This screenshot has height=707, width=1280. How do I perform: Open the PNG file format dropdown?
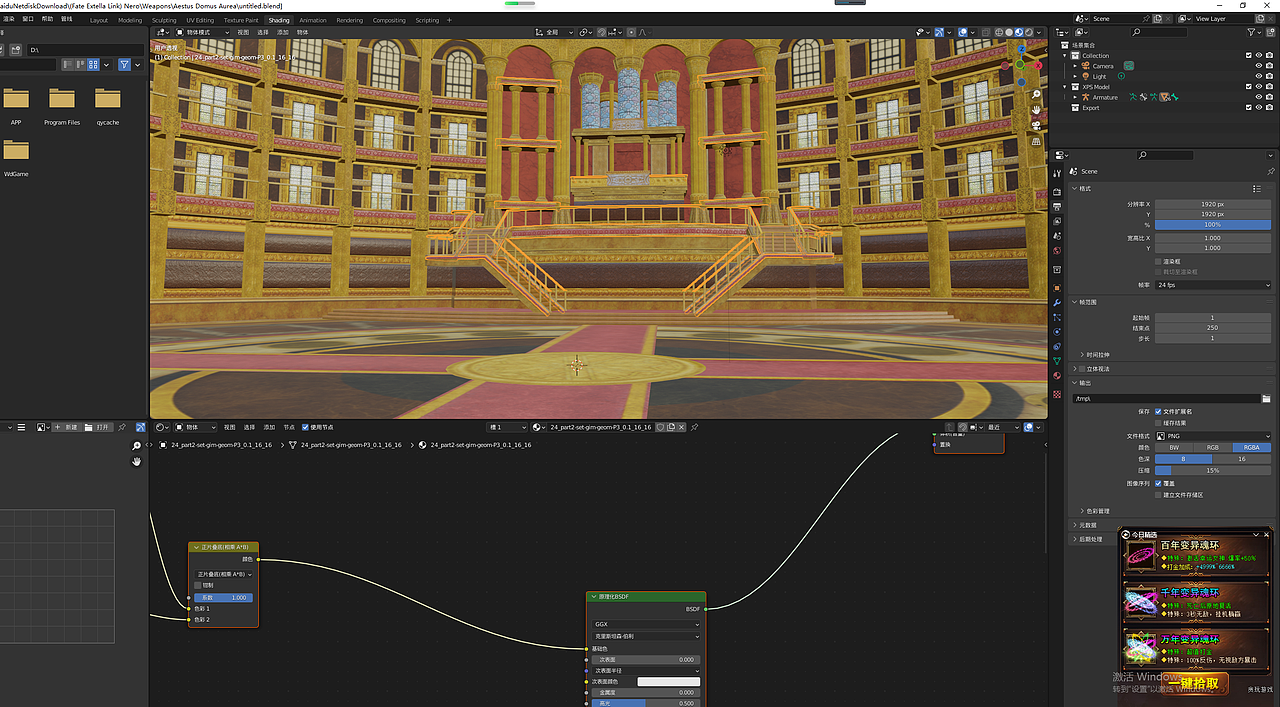(x=1213, y=436)
